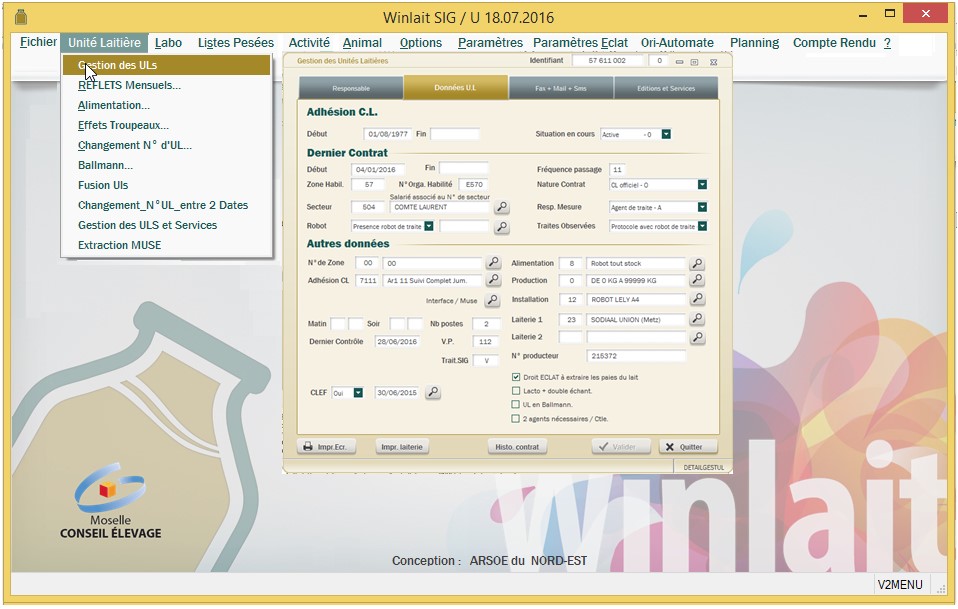Open Histo. contrat button

[x=517, y=447]
